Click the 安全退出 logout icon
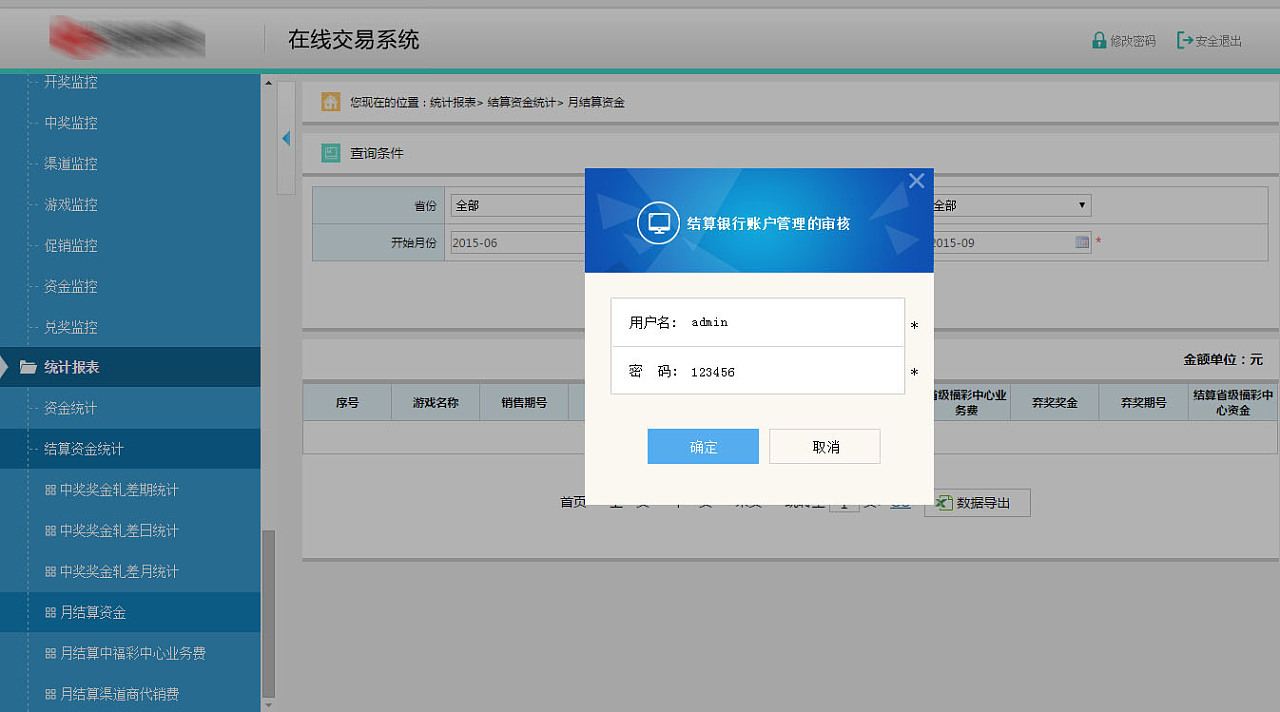 click(1185, 41)
